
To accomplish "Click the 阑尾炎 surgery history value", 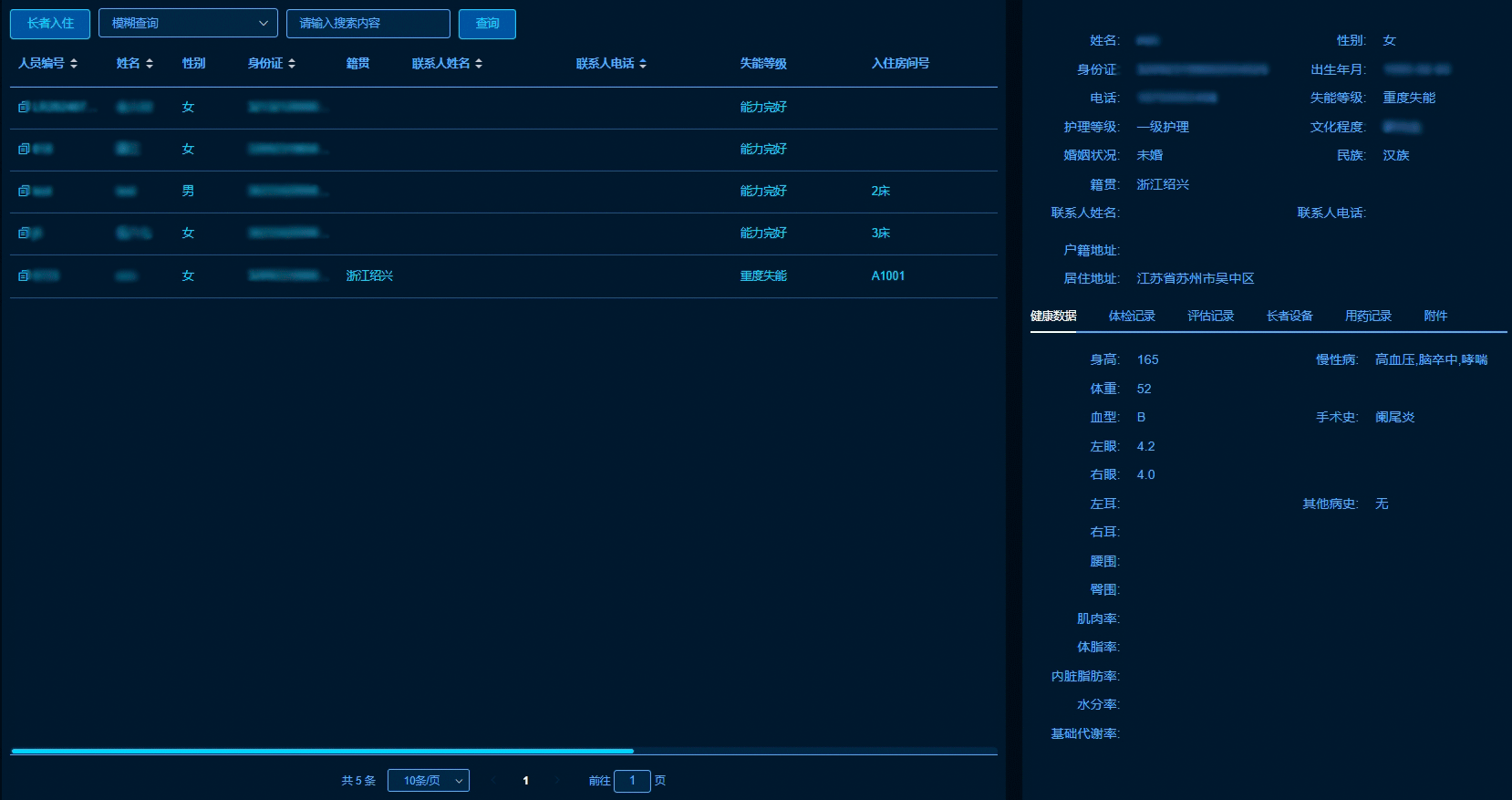I will point(1395,417).
